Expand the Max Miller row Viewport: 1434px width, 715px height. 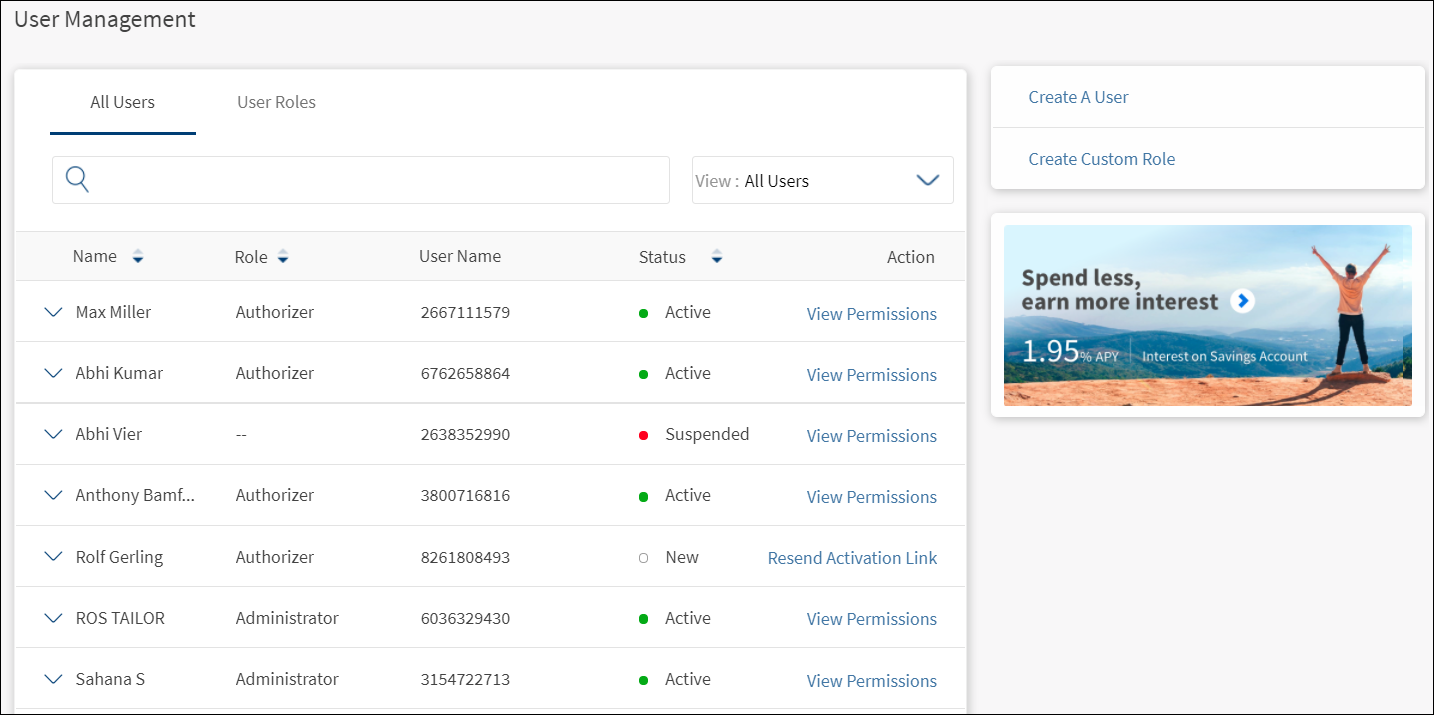click(x=54, y=313)
